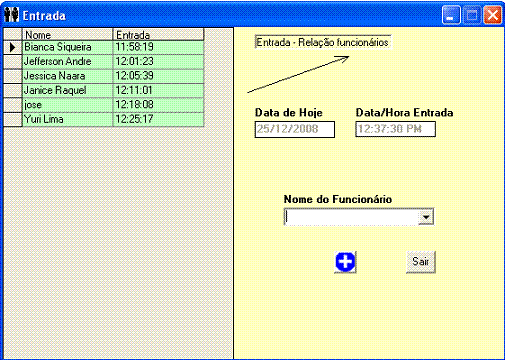Minimize the Entrada window
Viewport: 505px width, 360px height.
coord(451,15)
